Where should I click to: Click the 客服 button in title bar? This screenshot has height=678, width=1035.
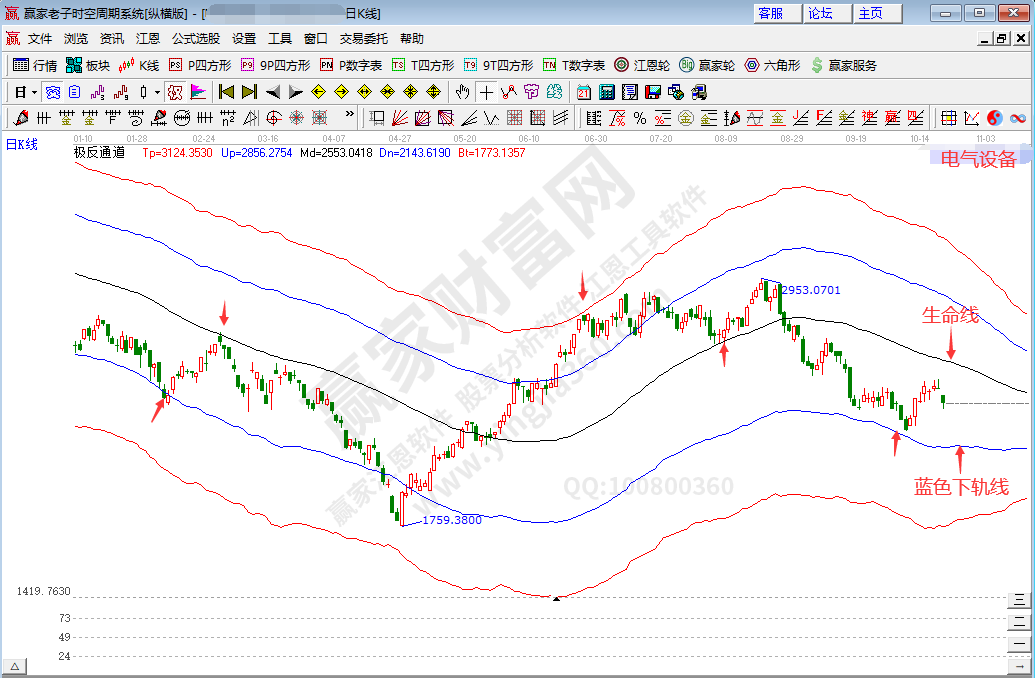click(x=771, y=13)
